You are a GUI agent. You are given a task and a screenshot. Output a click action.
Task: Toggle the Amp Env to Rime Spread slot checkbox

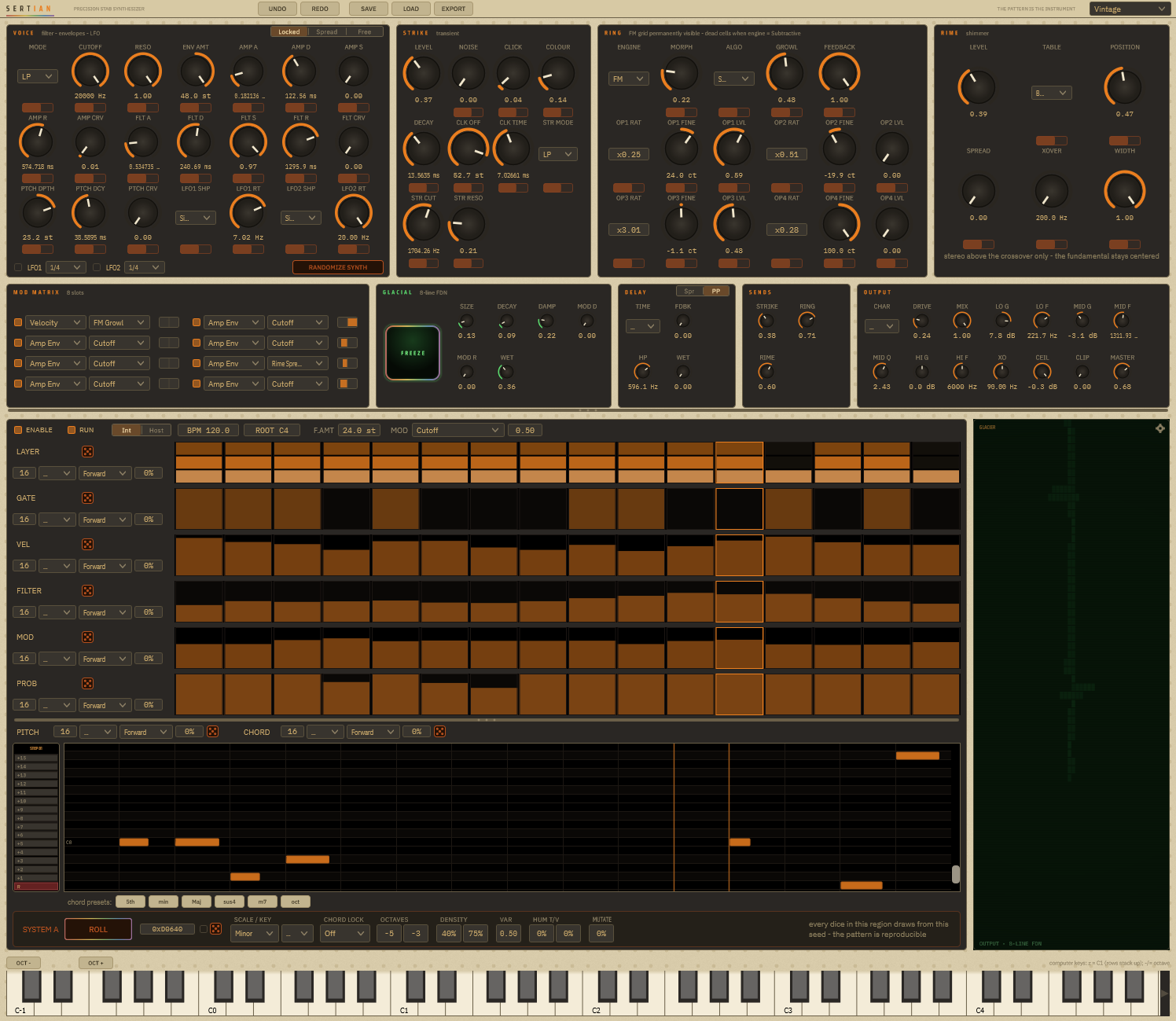[x=197, y=363]
